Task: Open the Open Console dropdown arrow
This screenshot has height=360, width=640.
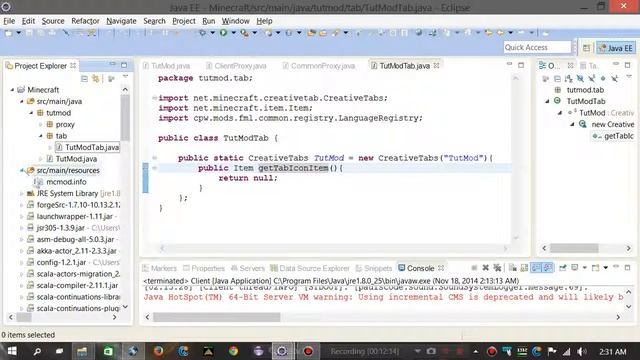Action: pos(606,268)
